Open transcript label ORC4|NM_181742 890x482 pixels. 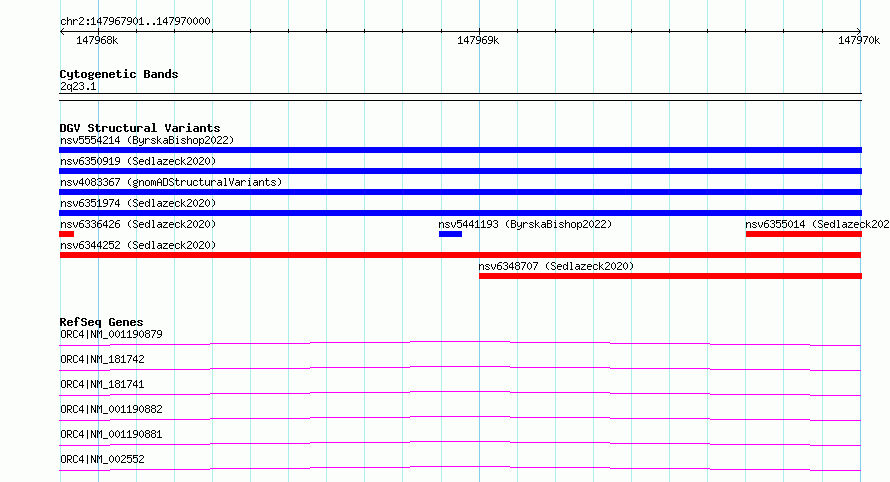(x=102, y=359)
